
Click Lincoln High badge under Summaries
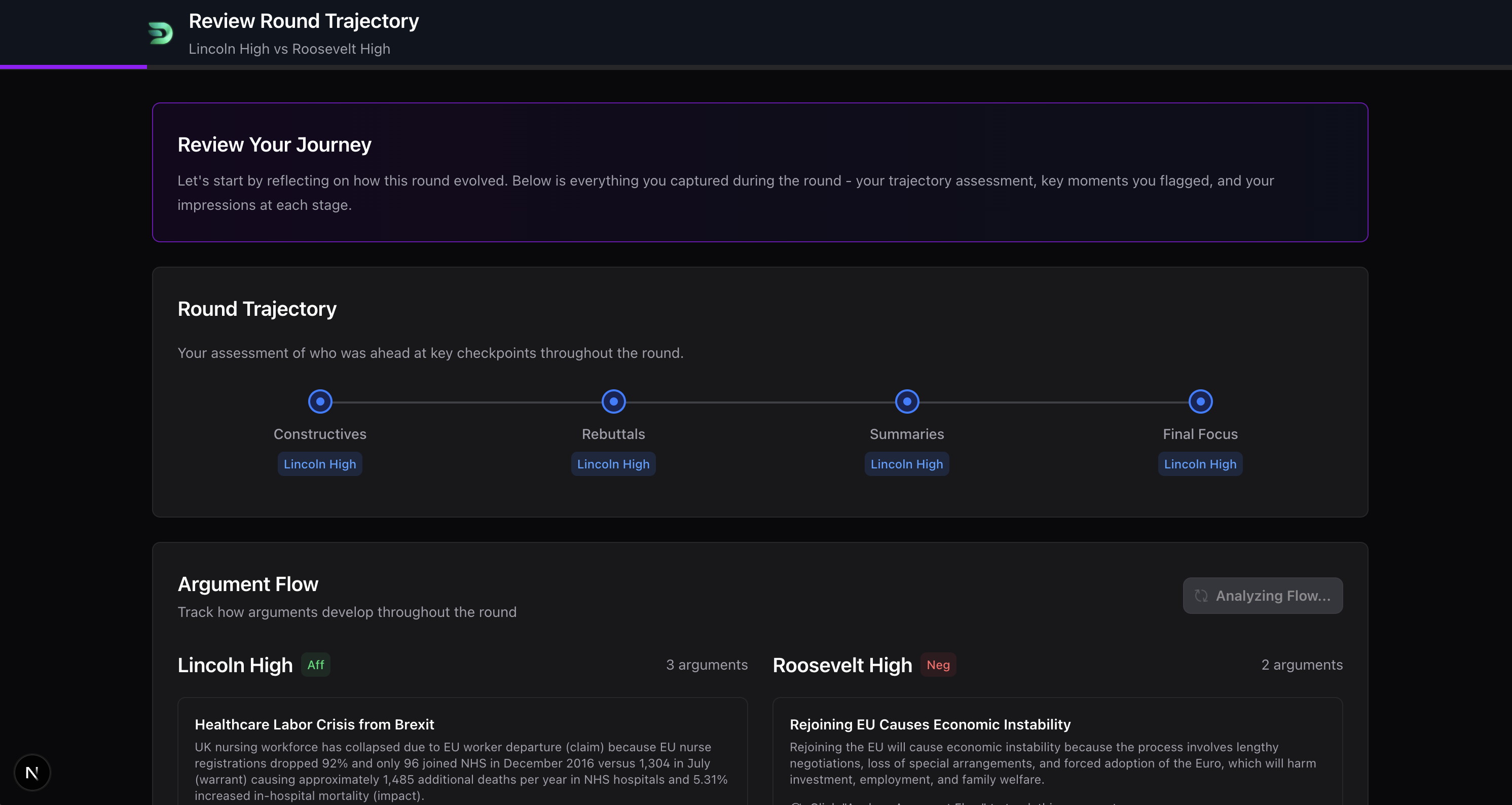pyautogui.click(x=907, y=464)
